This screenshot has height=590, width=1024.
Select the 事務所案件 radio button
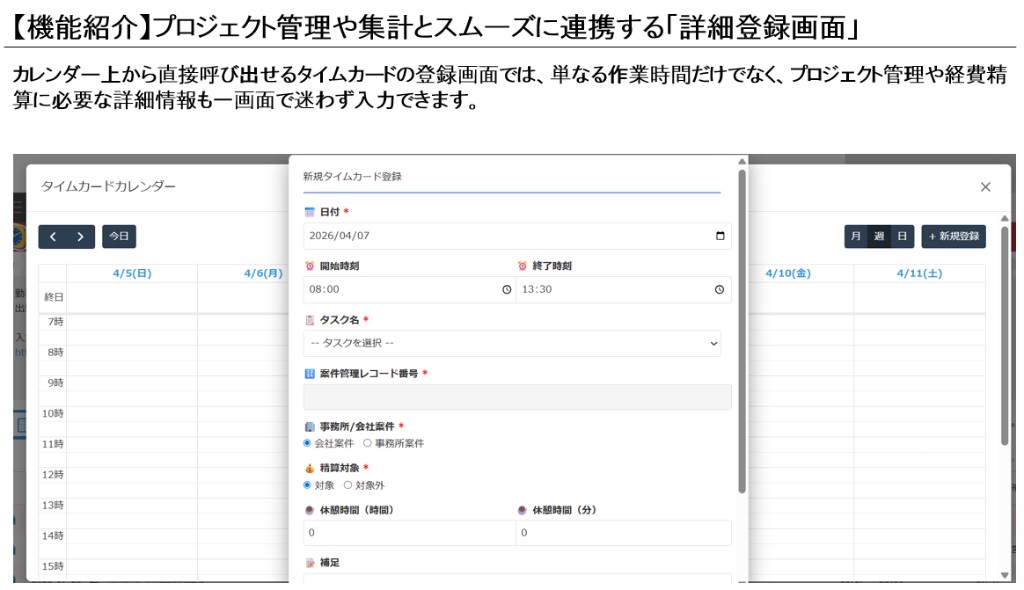coord(367,444)
